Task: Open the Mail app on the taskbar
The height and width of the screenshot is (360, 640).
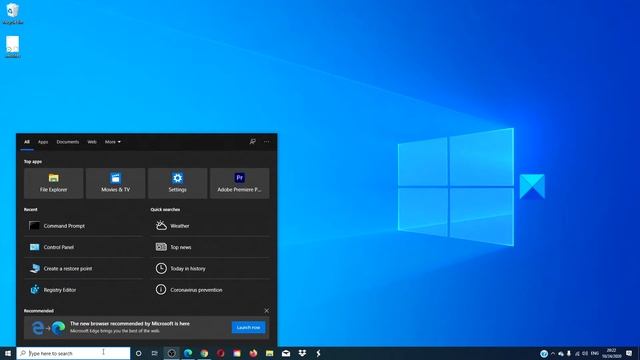Action: pyautogui.click(x=286, y=353)
